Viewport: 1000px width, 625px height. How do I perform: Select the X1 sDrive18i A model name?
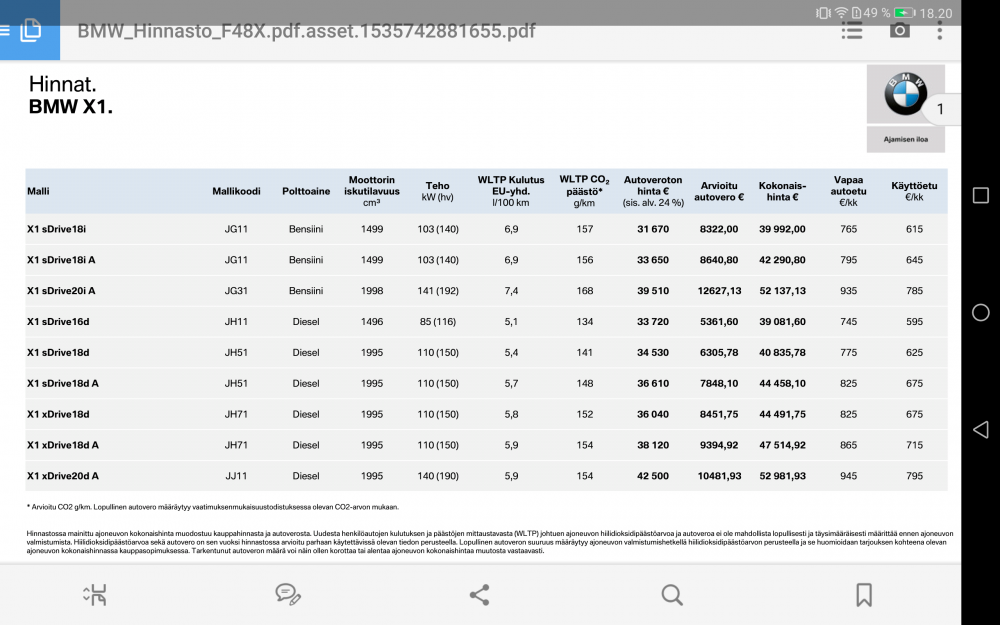point(61,260)
